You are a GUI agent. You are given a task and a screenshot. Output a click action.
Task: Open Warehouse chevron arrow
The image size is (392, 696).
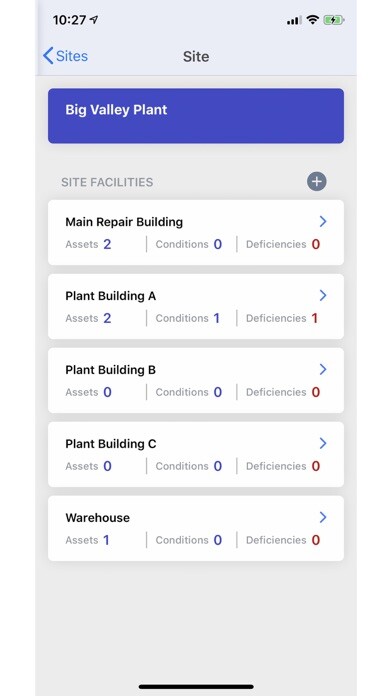click(323, 517)
